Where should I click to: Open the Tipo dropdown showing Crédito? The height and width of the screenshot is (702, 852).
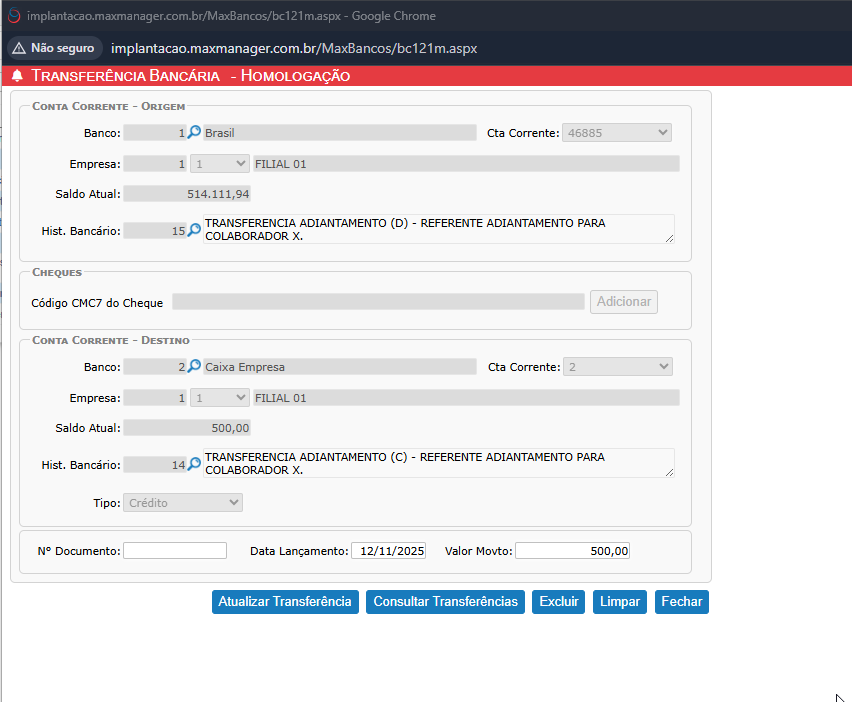183,502
